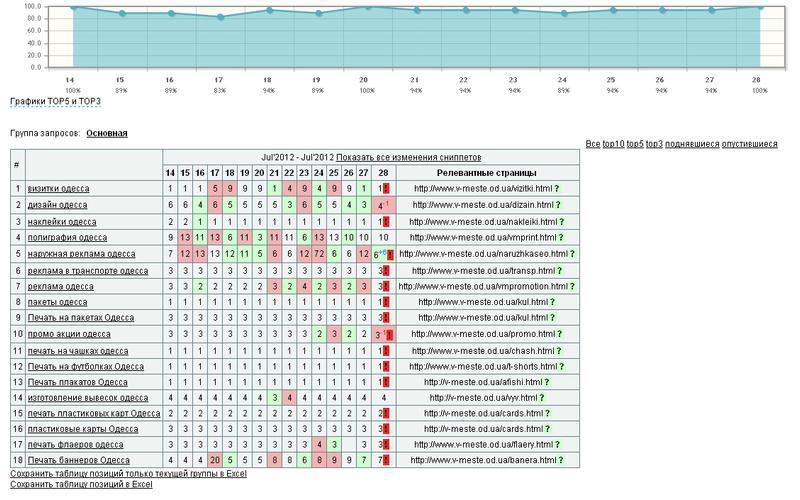
Task: Show all snippet changes link
Action: pyautogui.click(x=408, y=157)
